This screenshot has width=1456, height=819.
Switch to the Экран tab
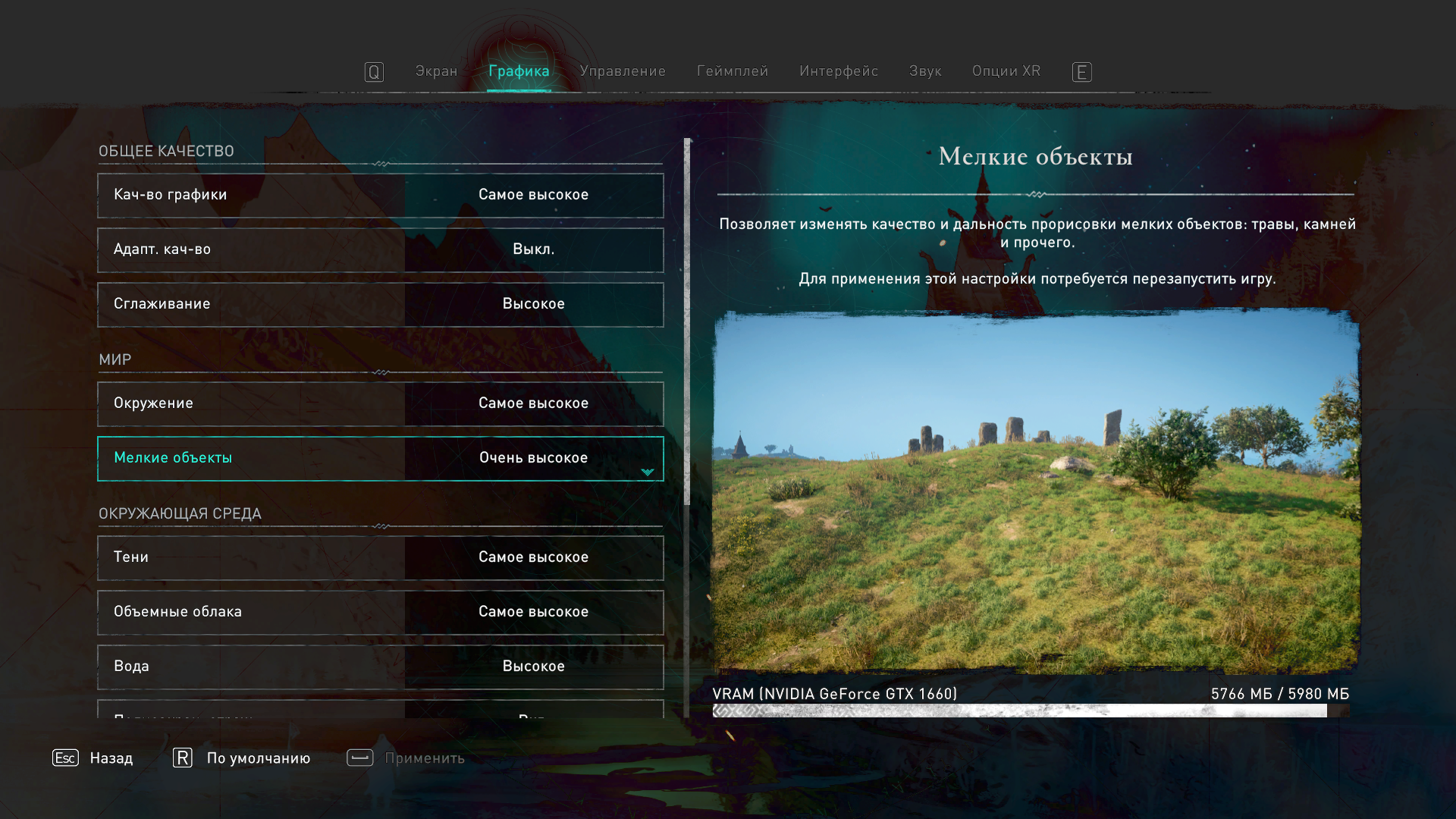point(436,71)
